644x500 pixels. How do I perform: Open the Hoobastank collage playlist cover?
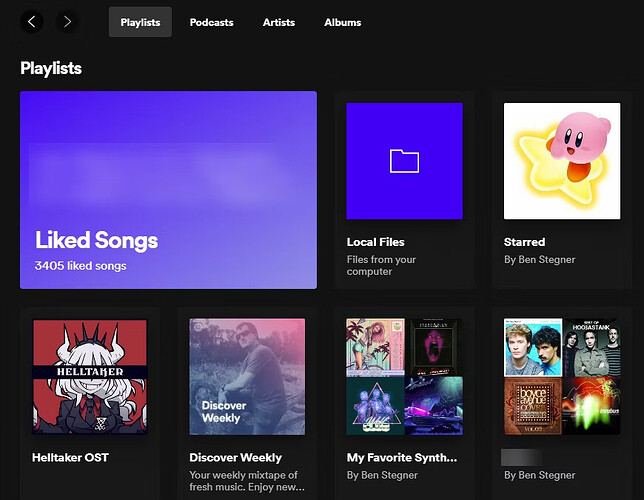[x=562, y=376]
